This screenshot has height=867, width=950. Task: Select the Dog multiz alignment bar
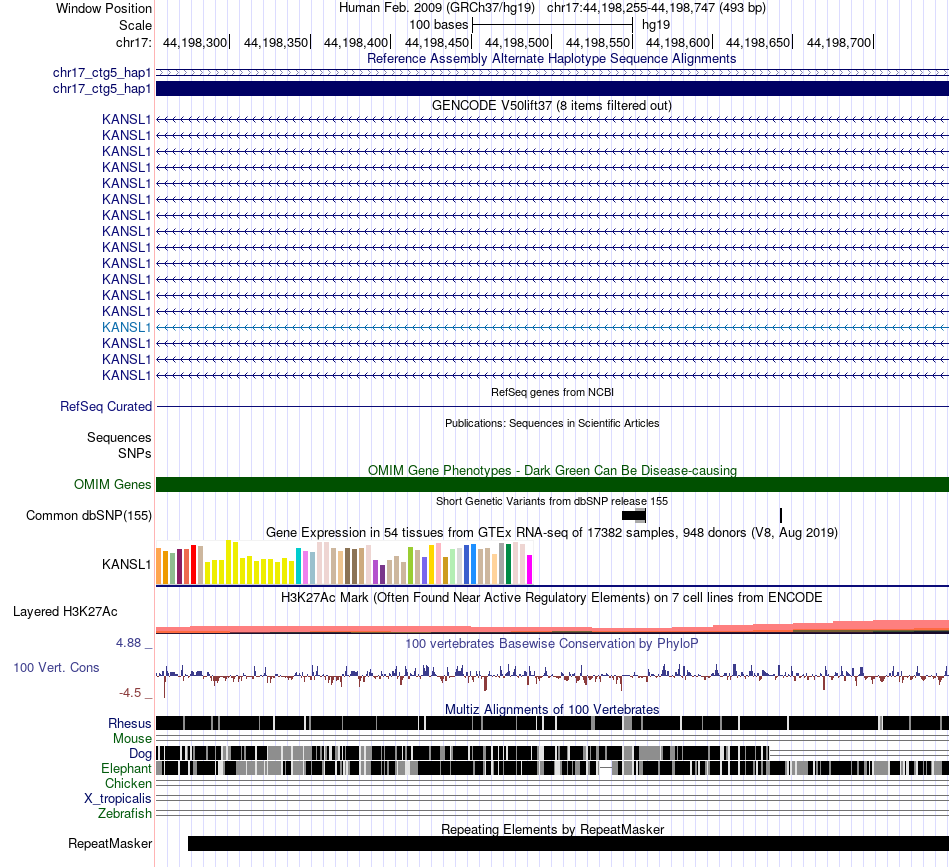(463, 753)
